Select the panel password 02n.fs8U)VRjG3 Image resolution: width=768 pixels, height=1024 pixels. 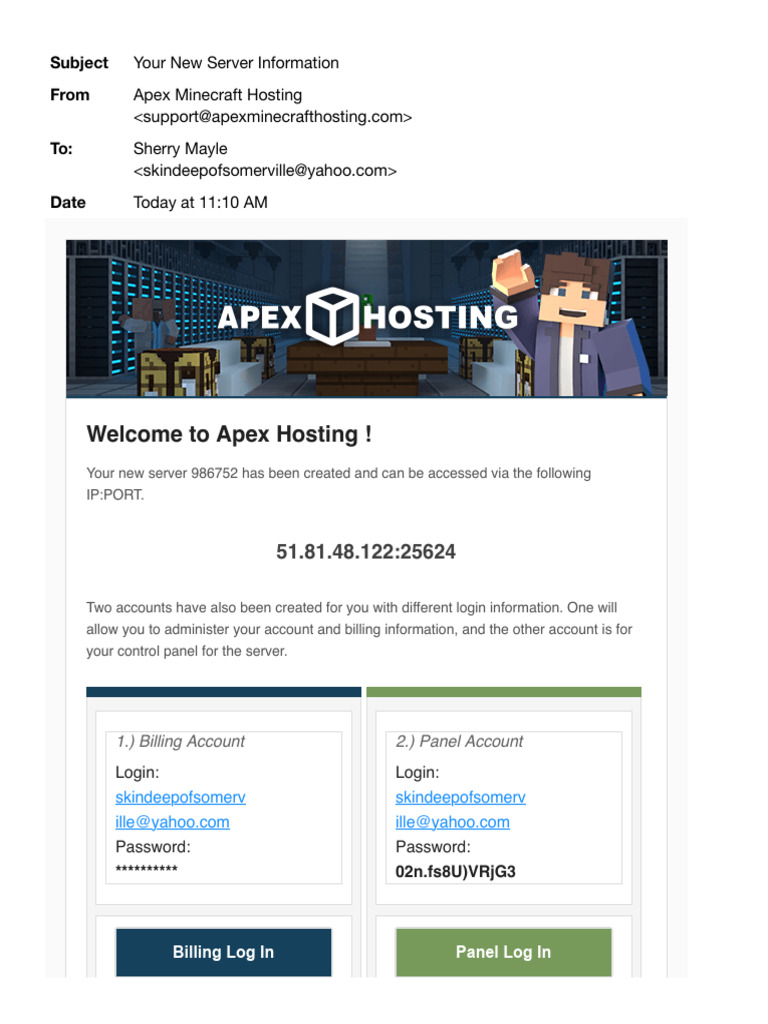point(455,872)
